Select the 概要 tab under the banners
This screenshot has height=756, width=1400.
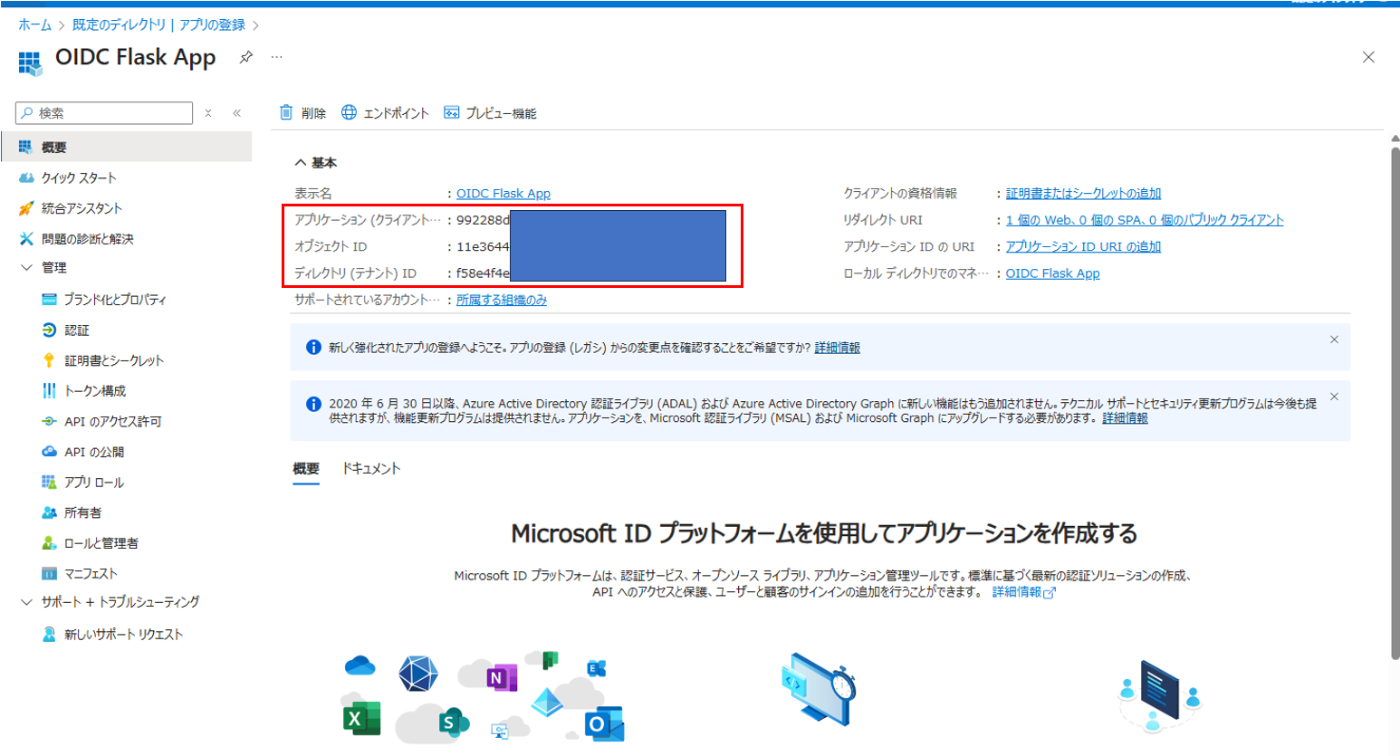click(x=306, y=469)
